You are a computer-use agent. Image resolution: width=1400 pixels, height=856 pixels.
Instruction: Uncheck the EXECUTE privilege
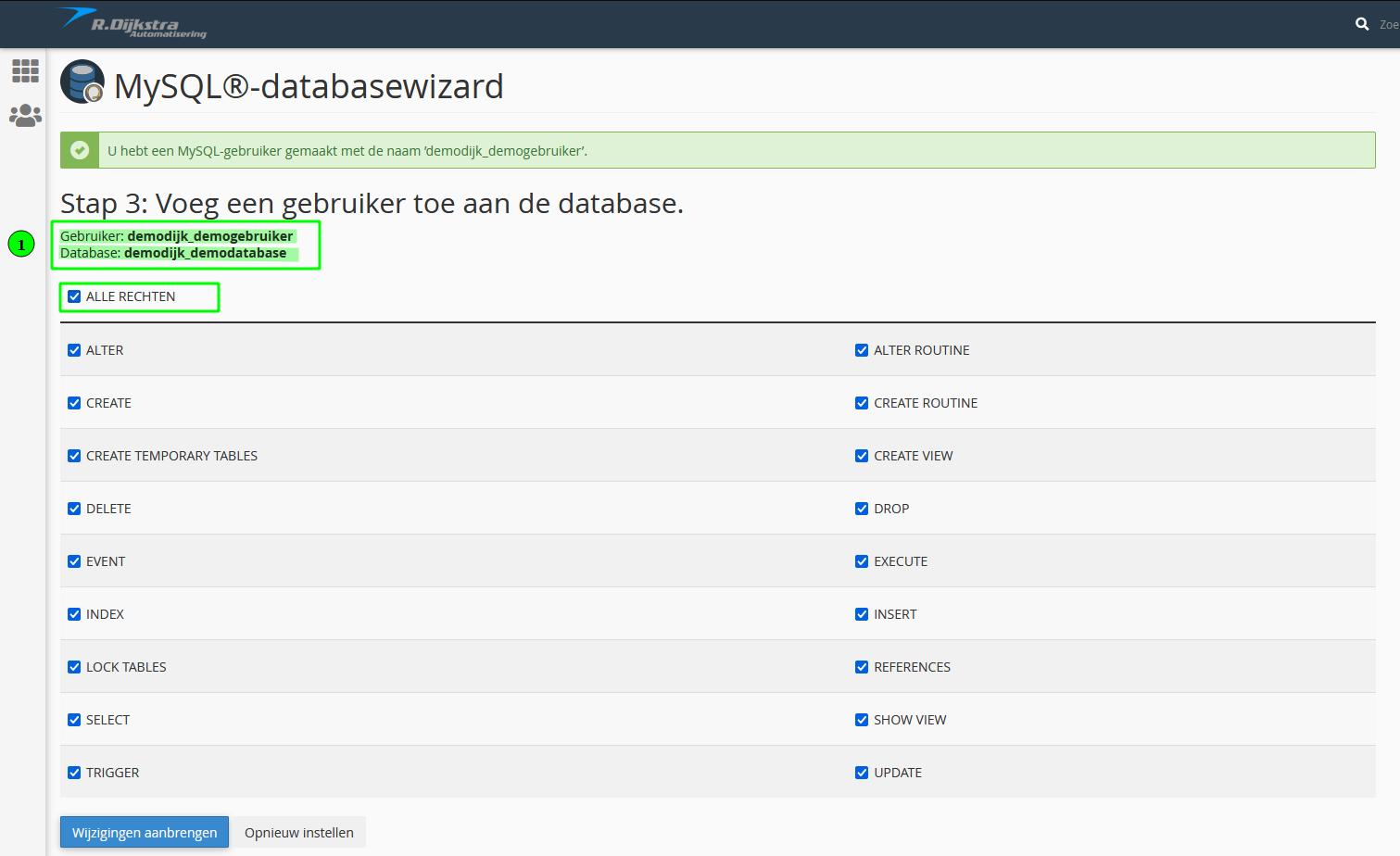(862, 561)
